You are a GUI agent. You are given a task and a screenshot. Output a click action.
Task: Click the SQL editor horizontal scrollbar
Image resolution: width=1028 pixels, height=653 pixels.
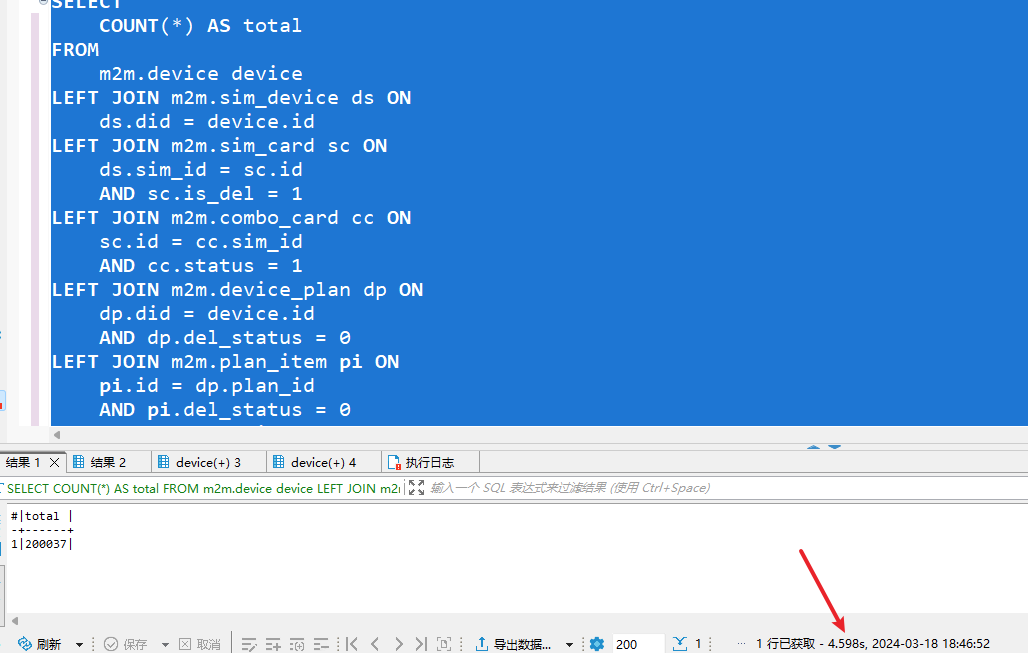click(x=500, y=435)
